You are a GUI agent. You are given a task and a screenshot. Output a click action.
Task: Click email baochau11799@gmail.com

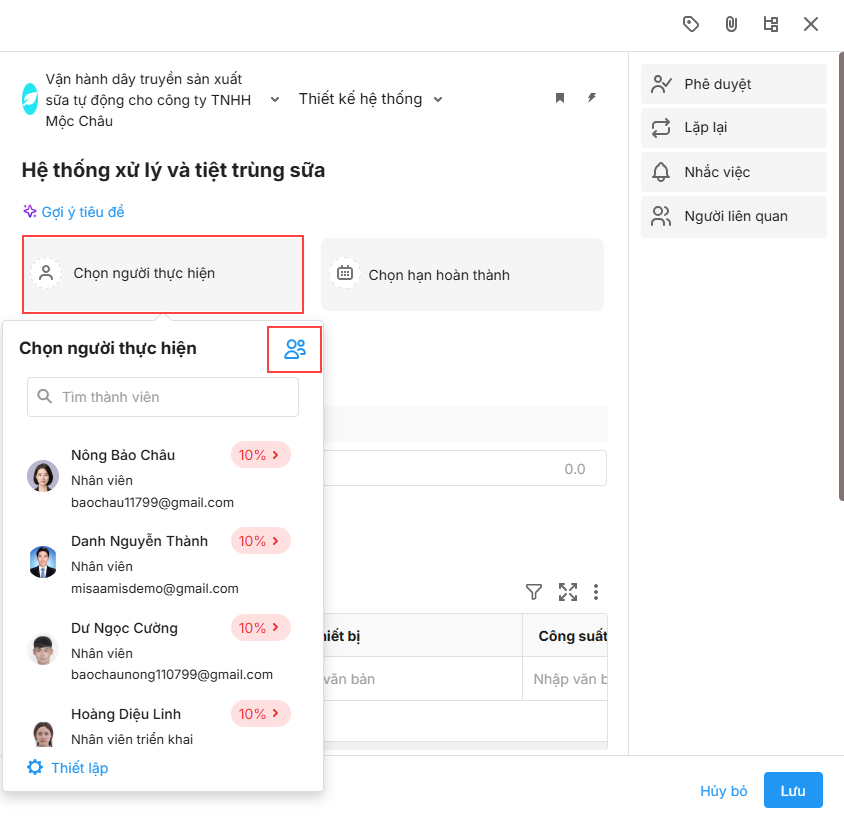click(x=152, y=502)
